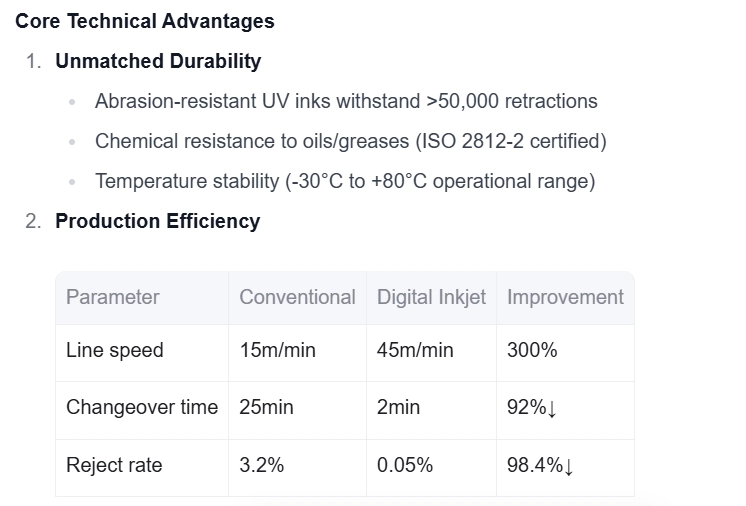Select the Conventional column header
The width and height of the screenshot is (746, 506).
[297, 297]
